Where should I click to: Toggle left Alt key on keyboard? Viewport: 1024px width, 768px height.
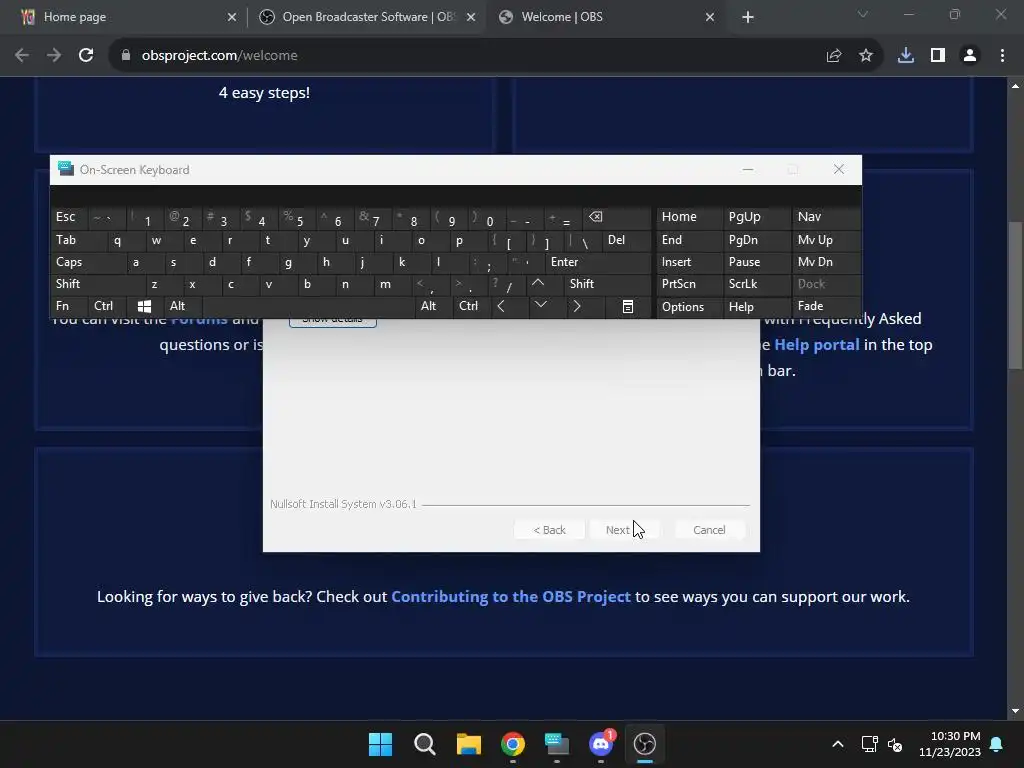coord(183,306)
